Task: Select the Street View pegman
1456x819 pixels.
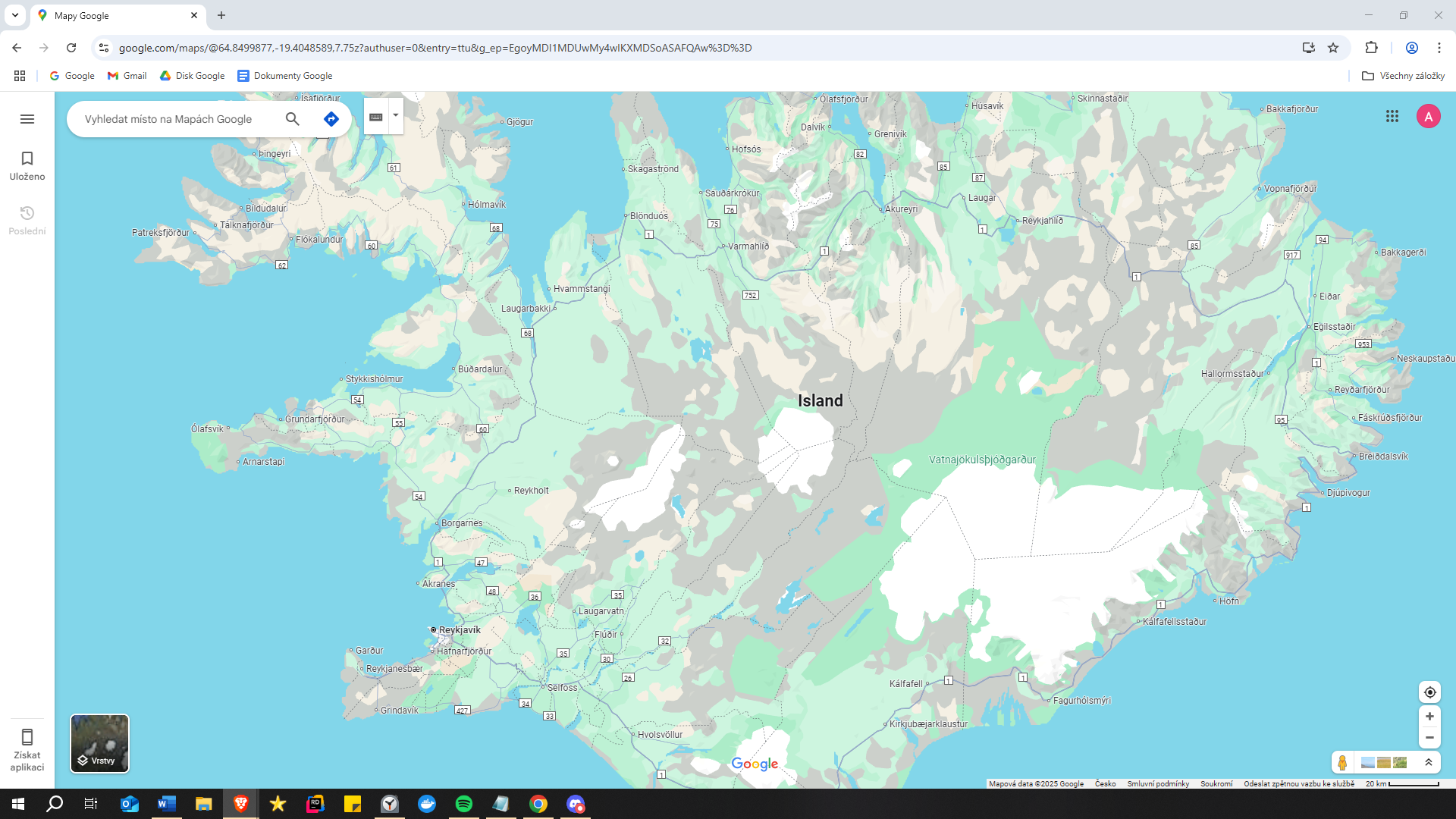Action: 1342,762
